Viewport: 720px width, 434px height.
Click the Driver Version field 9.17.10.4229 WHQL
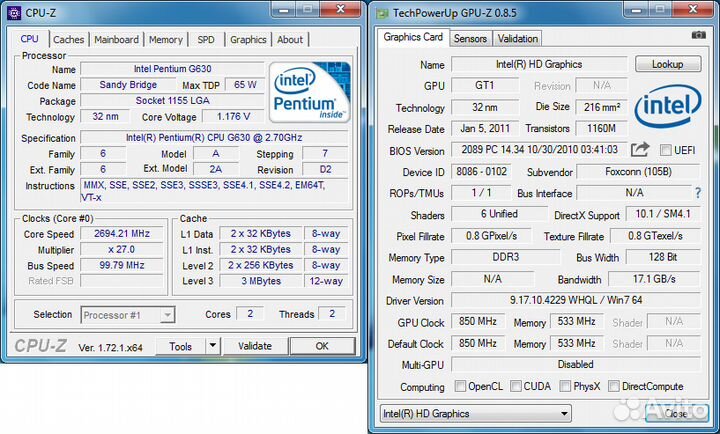pos(576,300)
